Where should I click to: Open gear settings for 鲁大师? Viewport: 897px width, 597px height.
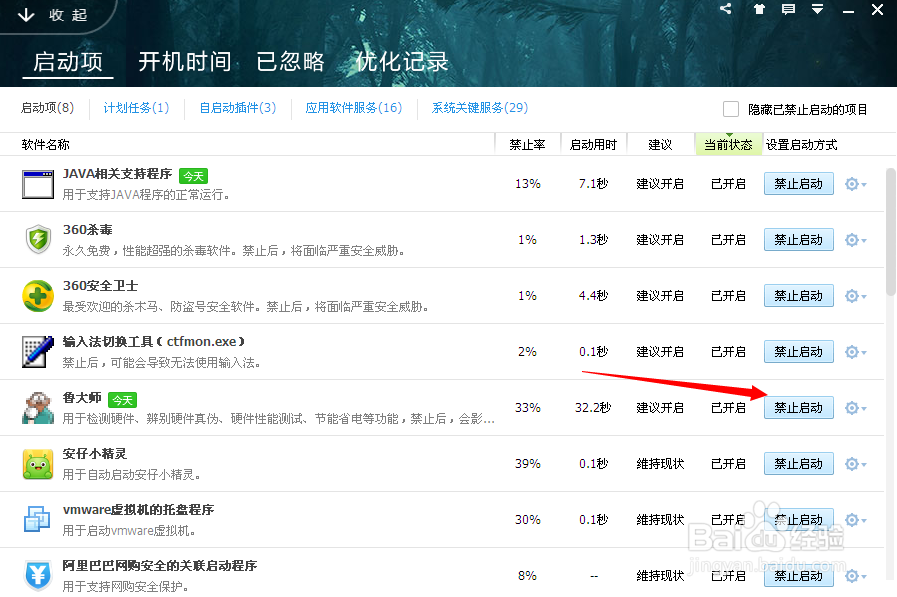pos(855,408)
